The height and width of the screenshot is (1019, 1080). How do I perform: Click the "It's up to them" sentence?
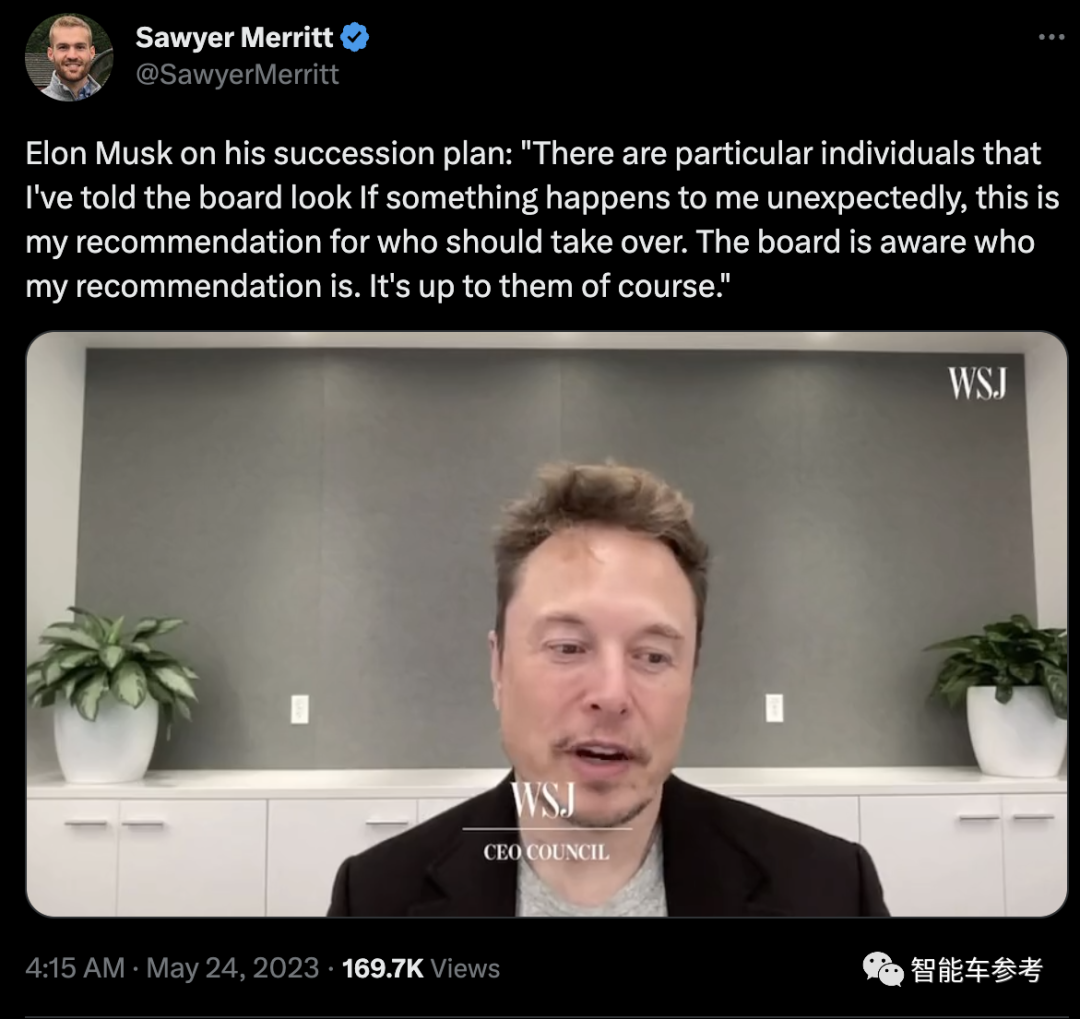549,286
